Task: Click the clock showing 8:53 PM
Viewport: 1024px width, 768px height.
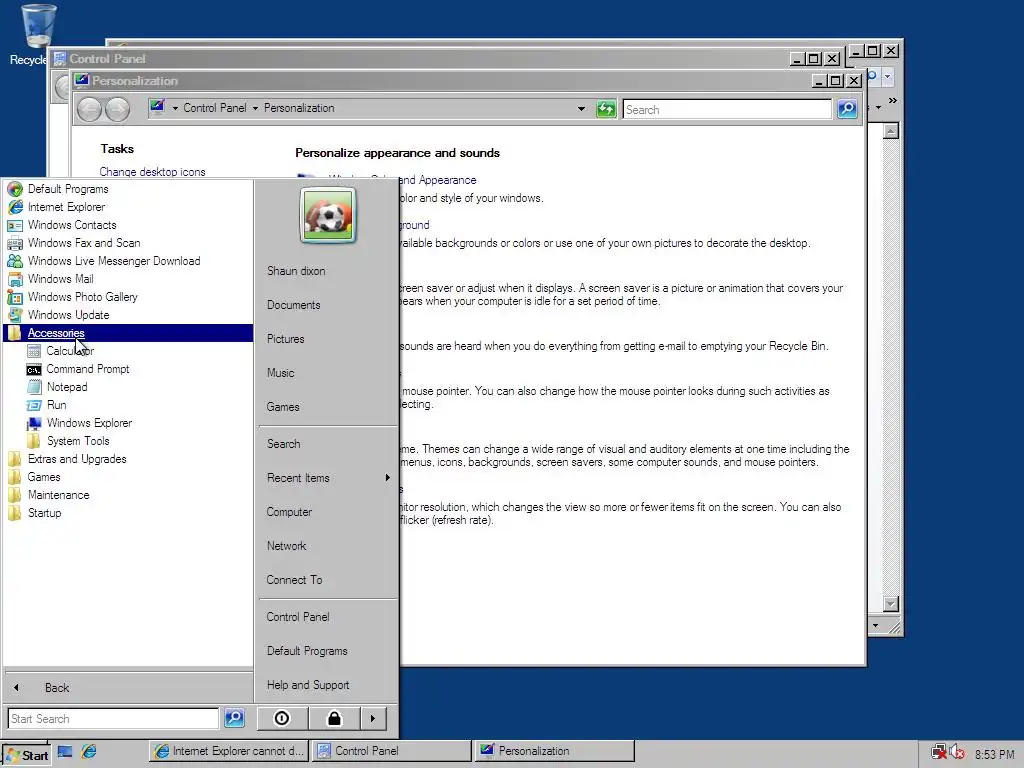Action: click(995, 754)
